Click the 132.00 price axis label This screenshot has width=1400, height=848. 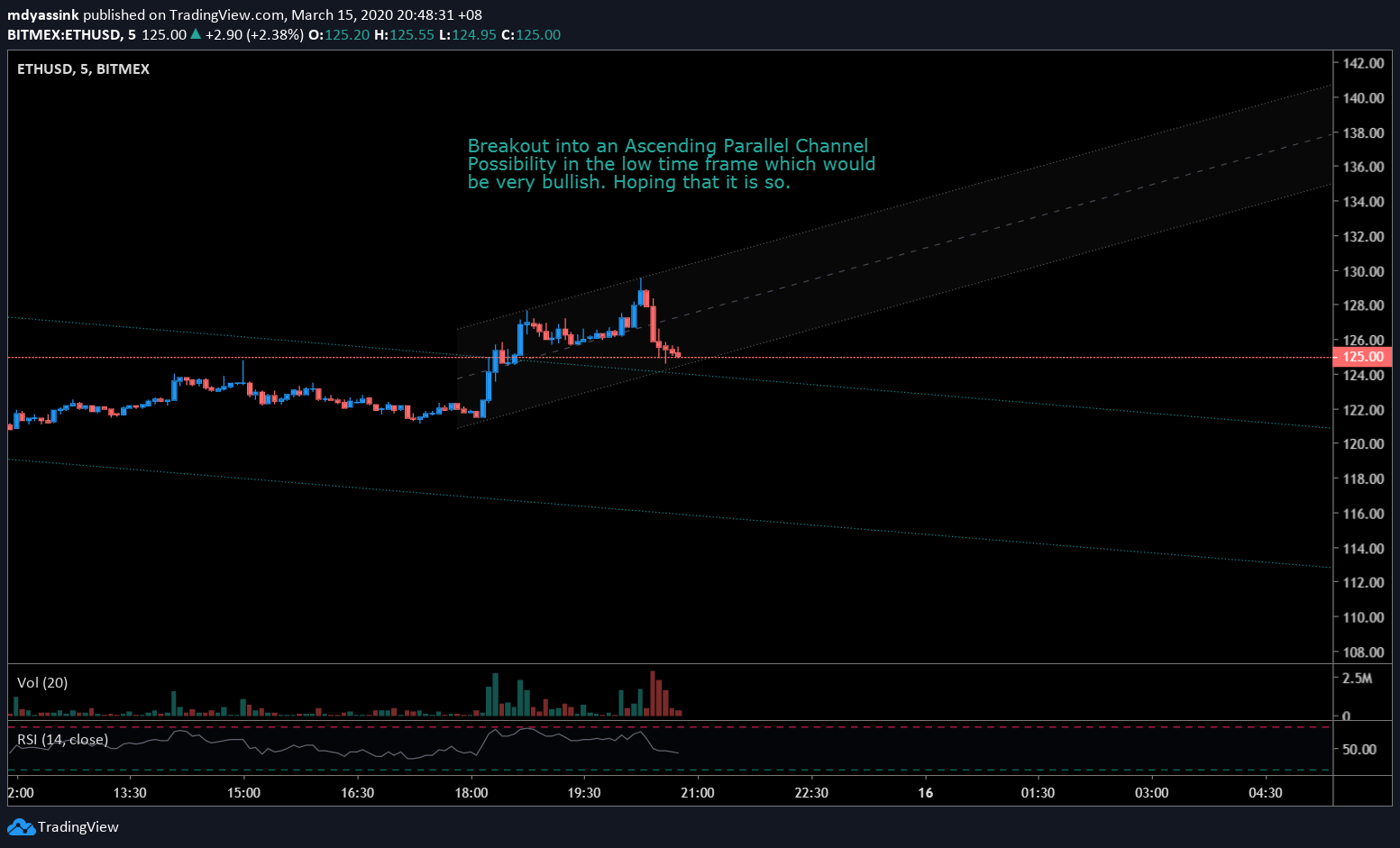click(x=1363, y=236)
